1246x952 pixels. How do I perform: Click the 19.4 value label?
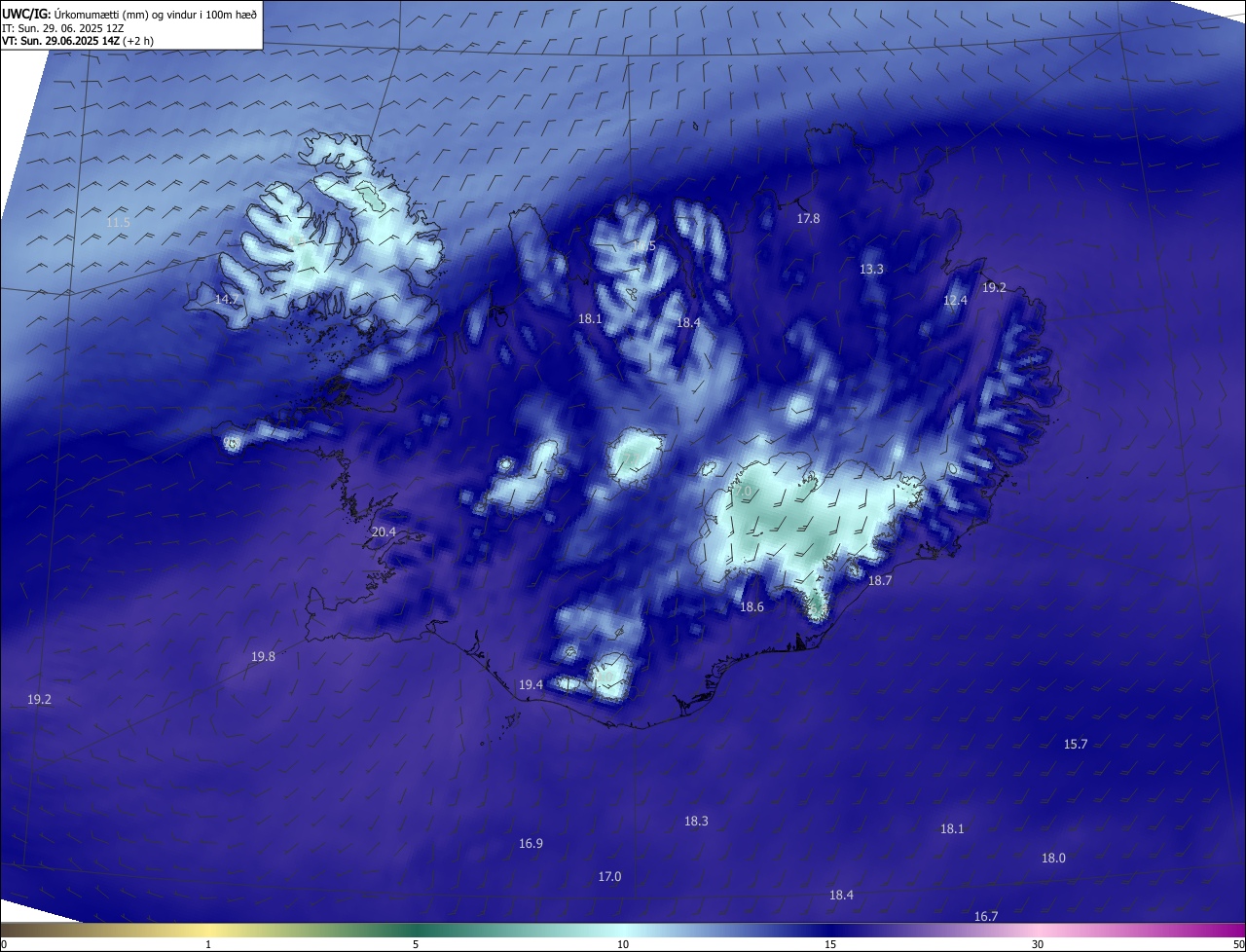coord(531,685)
